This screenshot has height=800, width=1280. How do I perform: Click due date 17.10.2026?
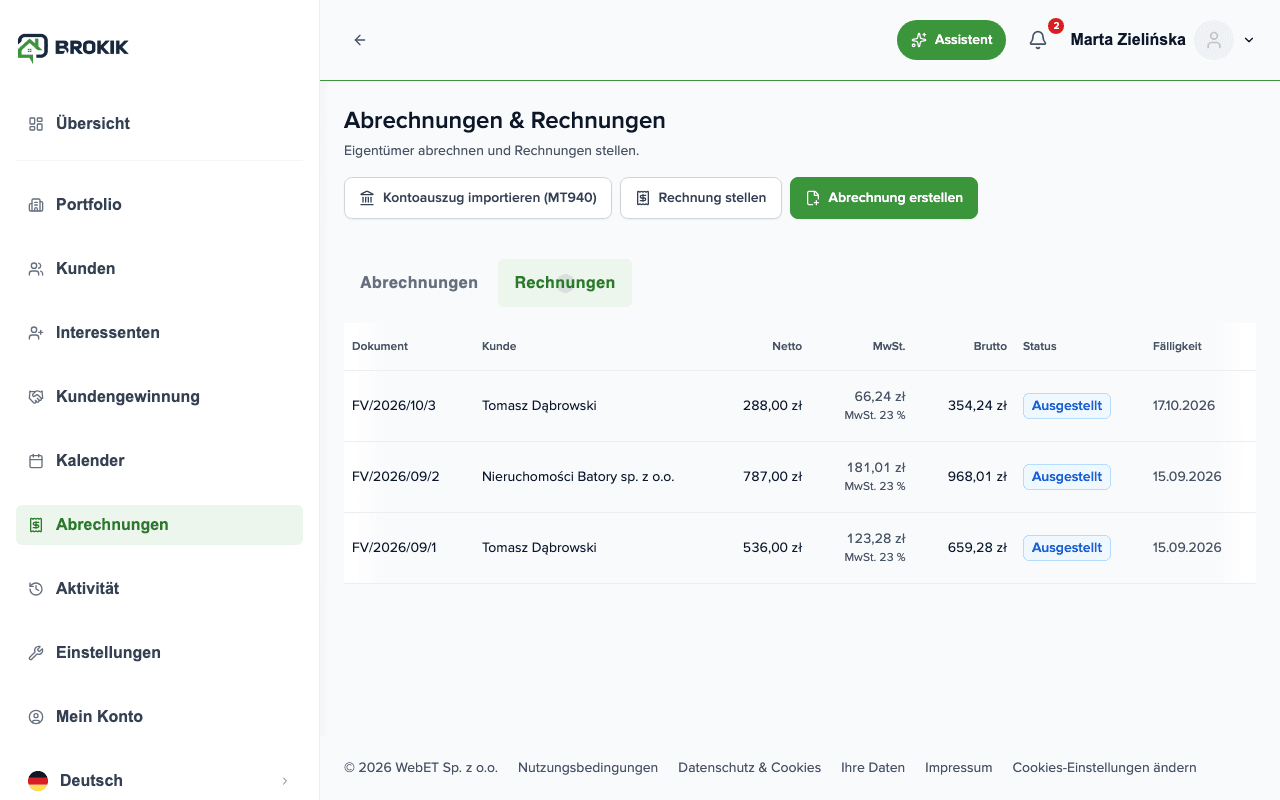point(1184,406)
